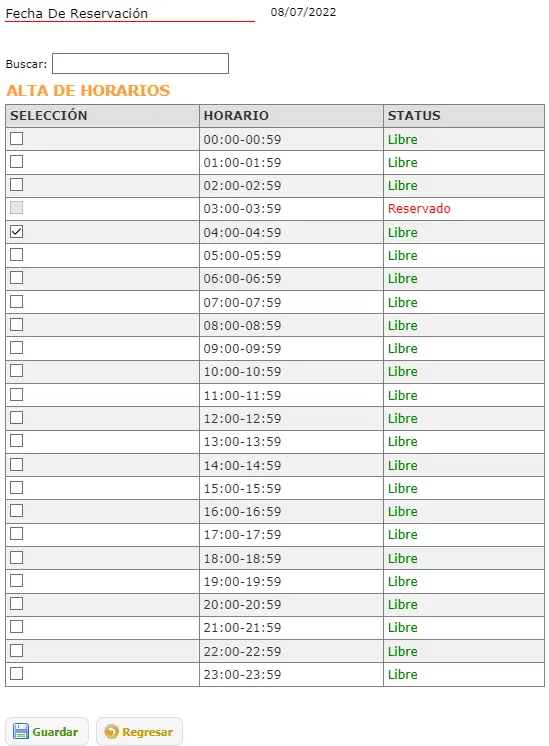Check the 00:00-00:59 time slot
The image size is (549, 746).
click(17, 138)
